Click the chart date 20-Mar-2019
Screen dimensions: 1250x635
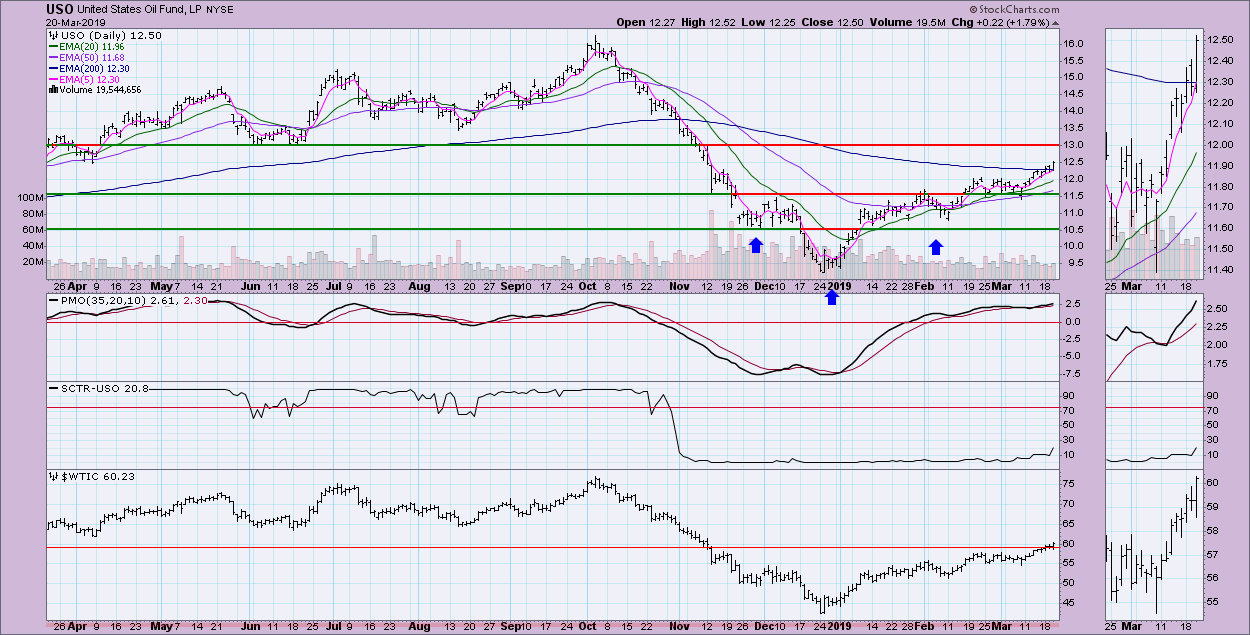76,22
